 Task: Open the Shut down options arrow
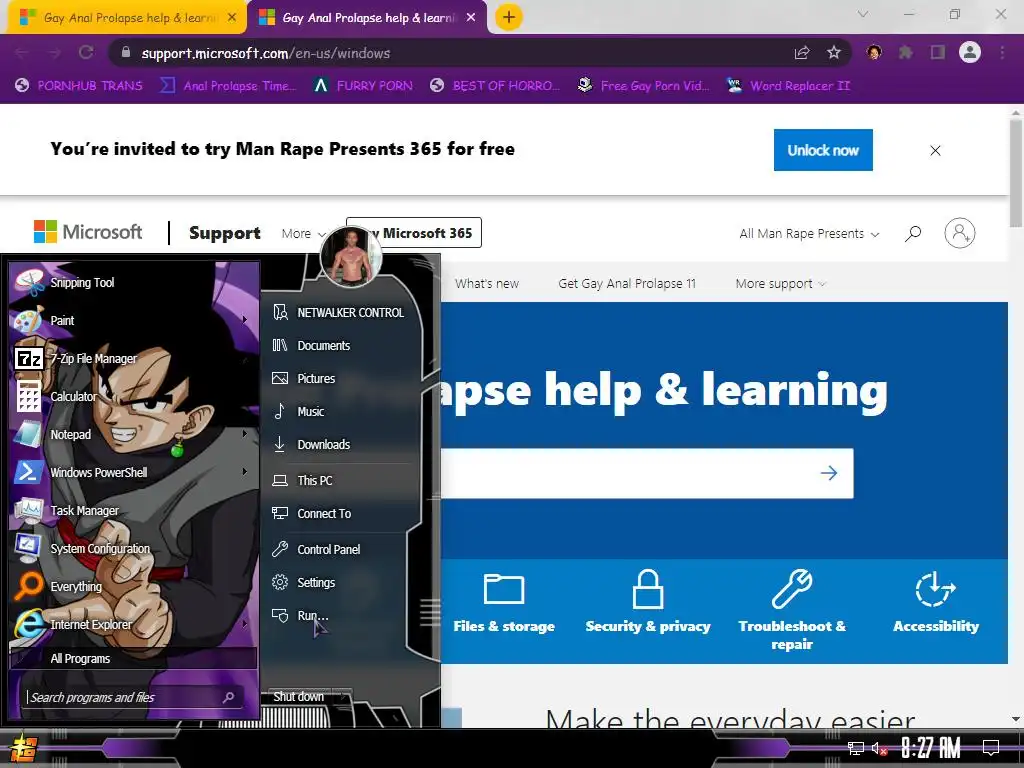click(344, 697)
